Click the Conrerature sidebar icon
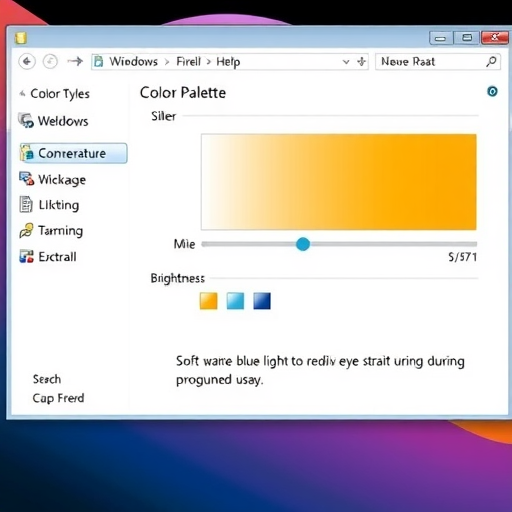Viewport: 512px width, 512px height. (27, 153)
